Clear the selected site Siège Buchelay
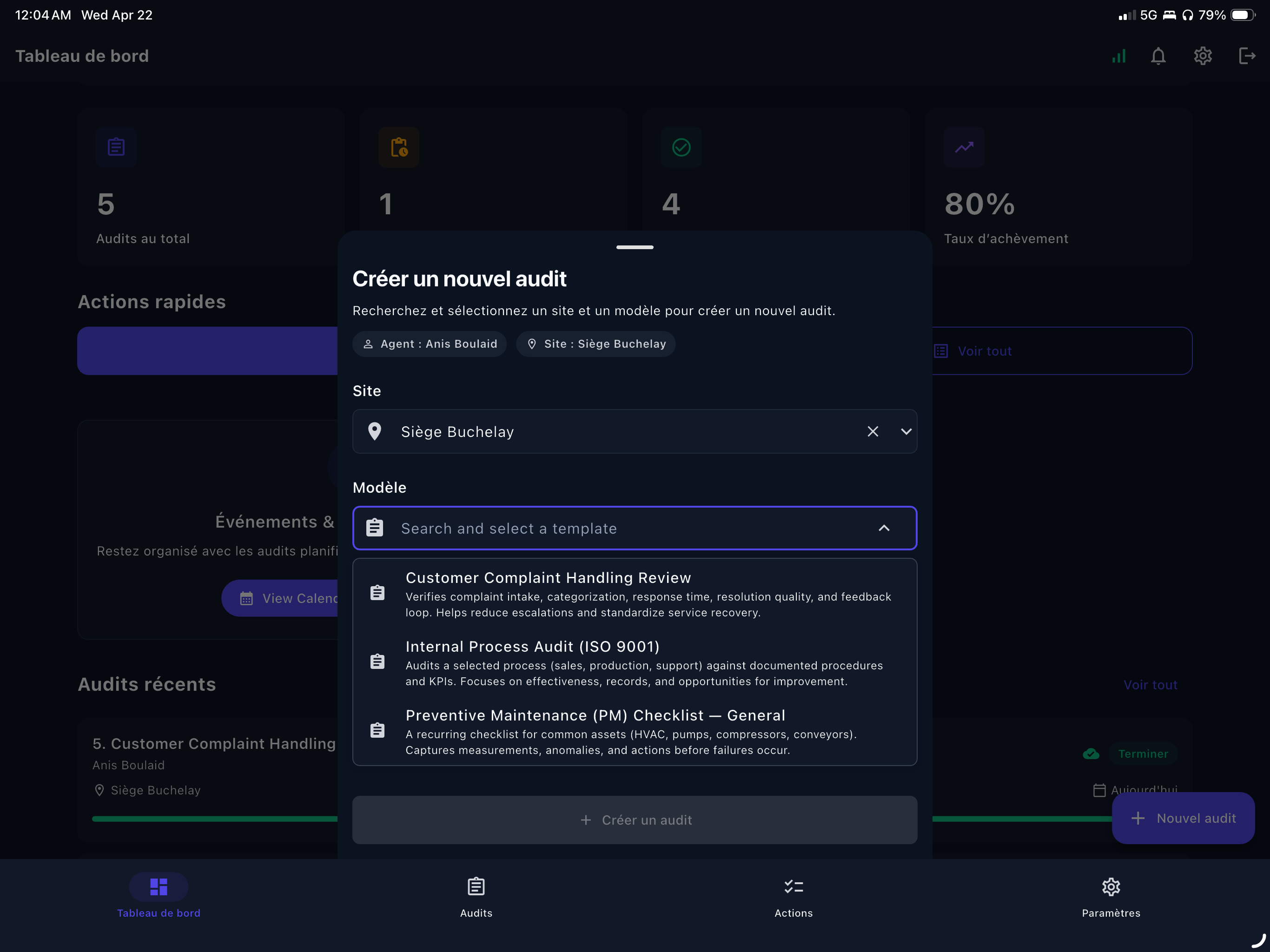1270x952 pixels. click(873, 431)
